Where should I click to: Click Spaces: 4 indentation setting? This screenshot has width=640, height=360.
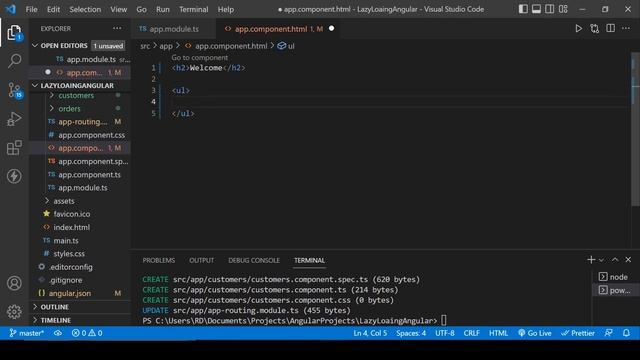tap(411, 333)
